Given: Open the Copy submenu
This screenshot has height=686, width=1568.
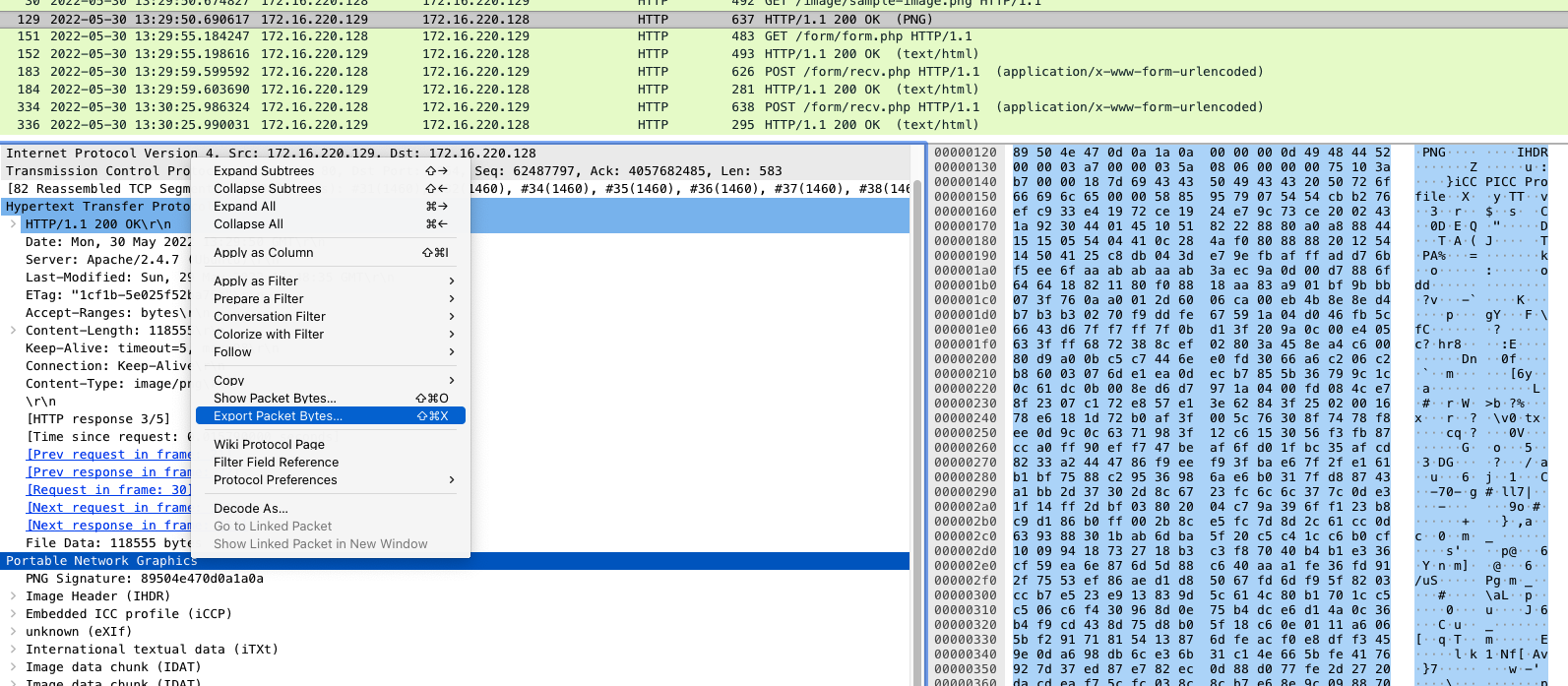Looking at the screenshot, I should 229,381.
